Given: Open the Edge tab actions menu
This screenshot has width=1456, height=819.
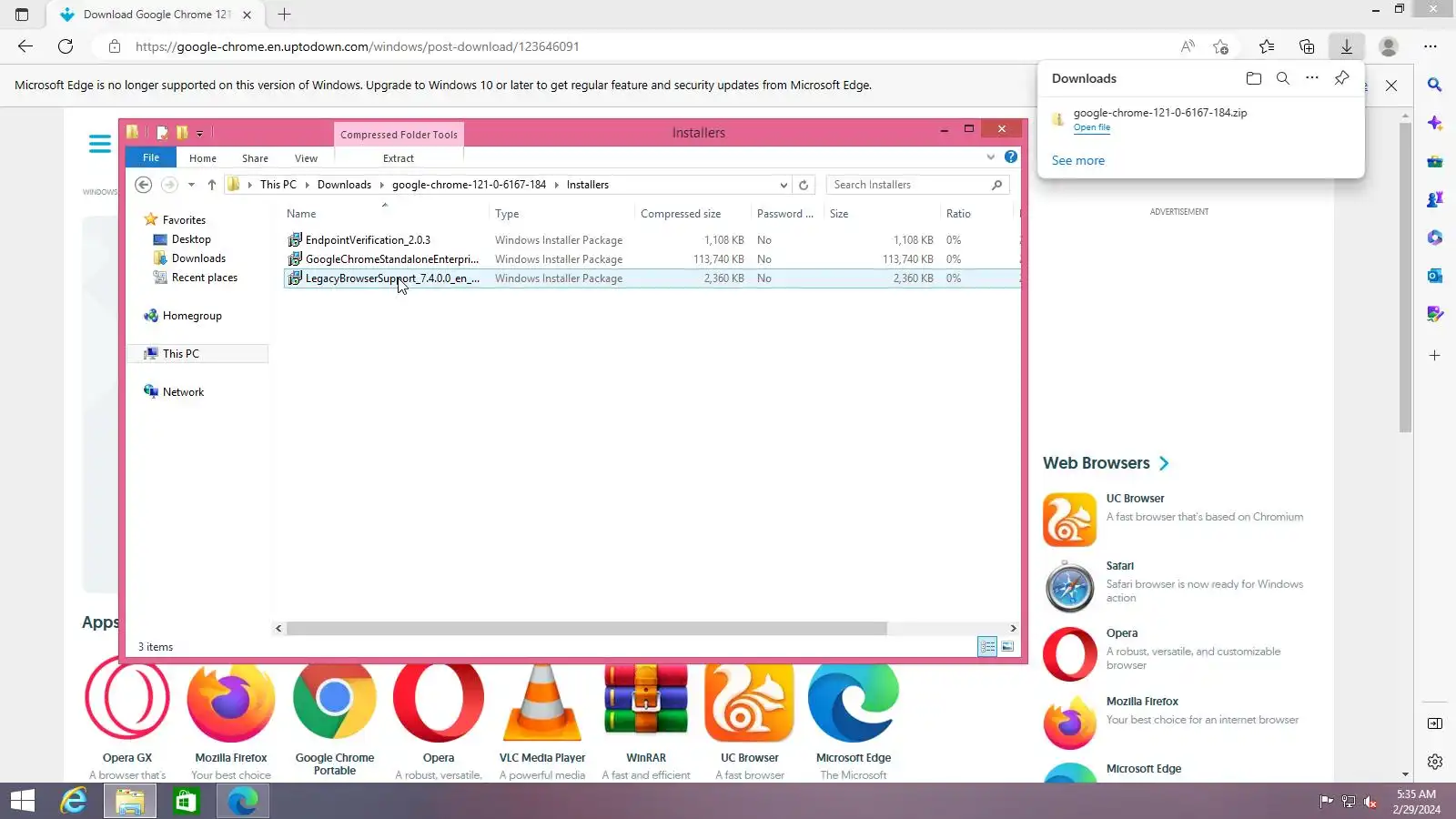Looking at the screenshot, I should (x=22, y=15).
